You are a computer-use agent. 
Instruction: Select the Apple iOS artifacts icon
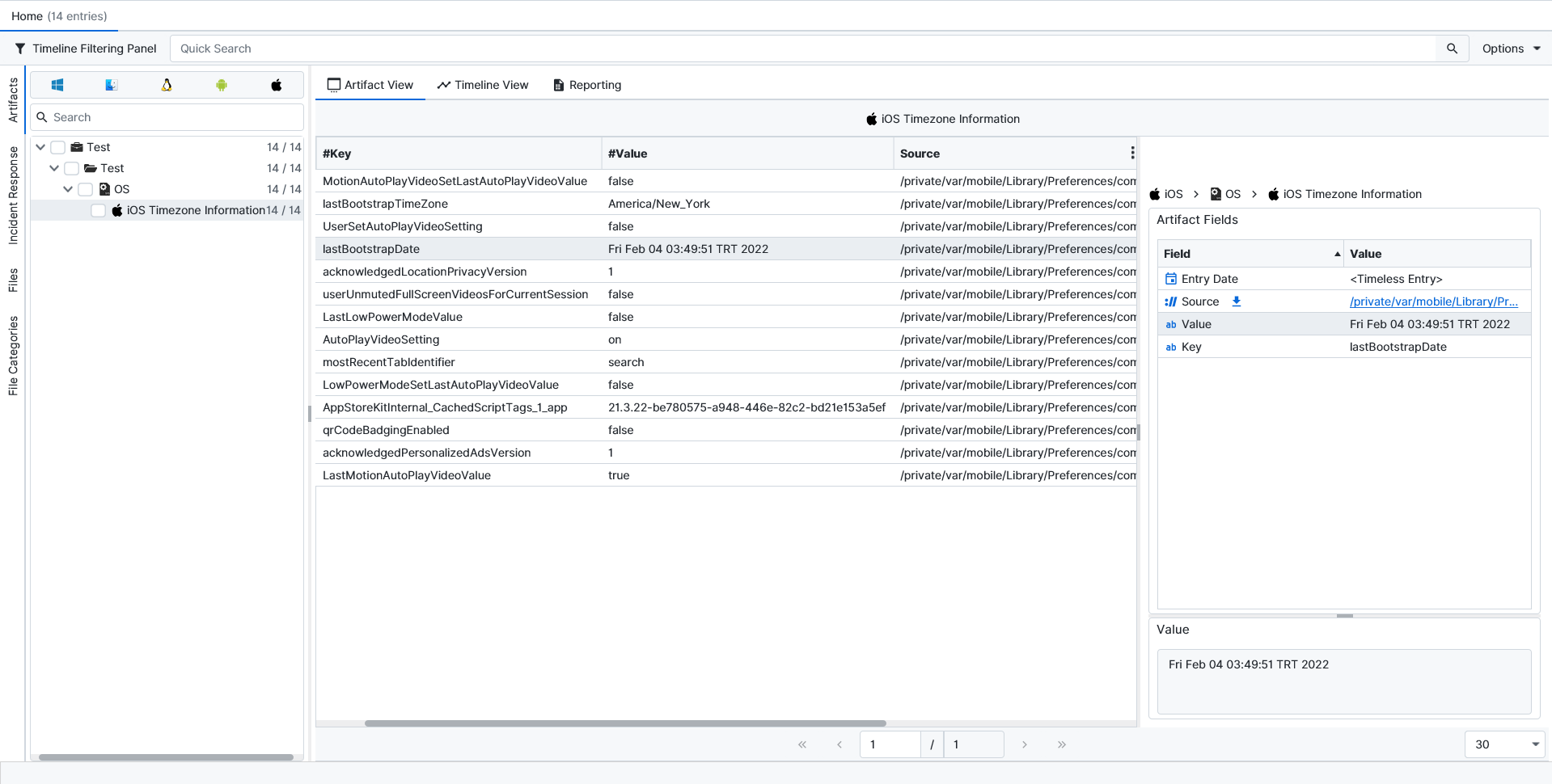[x=277, y=85]
